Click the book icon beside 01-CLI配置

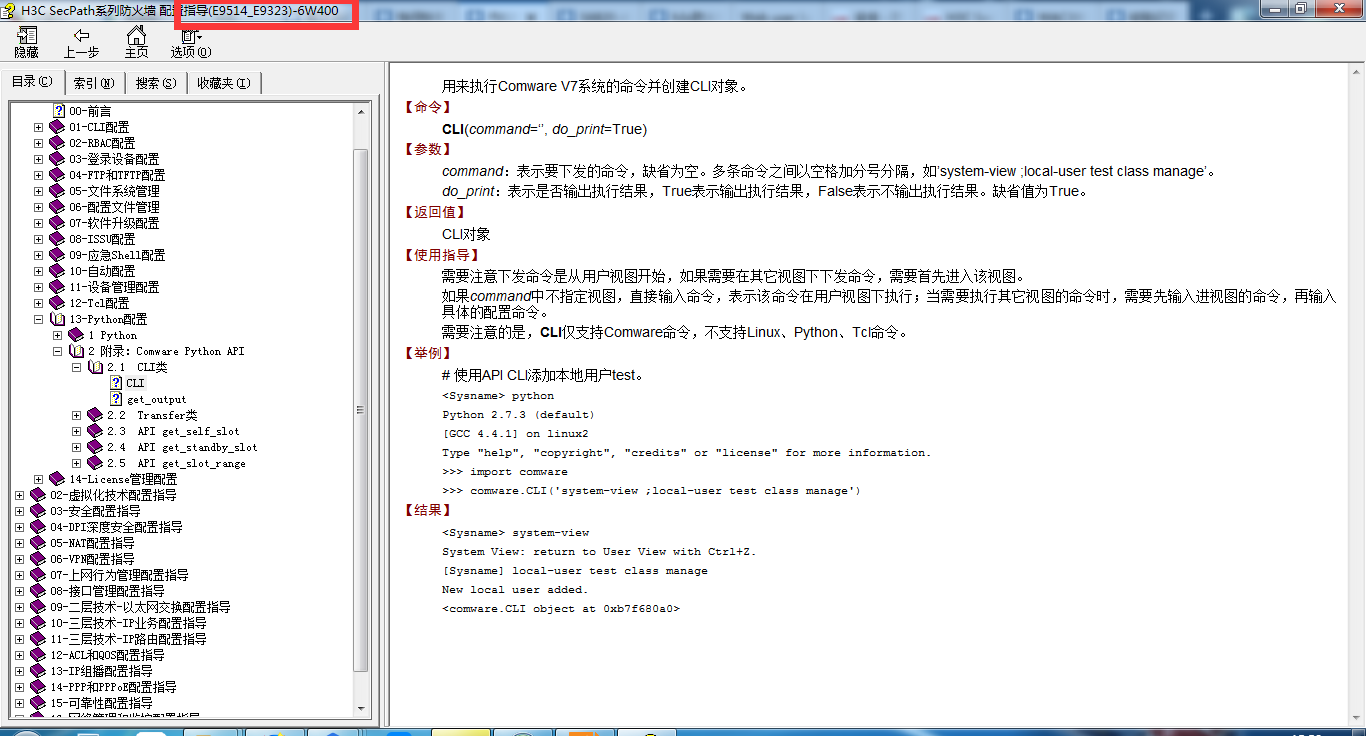tap(57, 127)
